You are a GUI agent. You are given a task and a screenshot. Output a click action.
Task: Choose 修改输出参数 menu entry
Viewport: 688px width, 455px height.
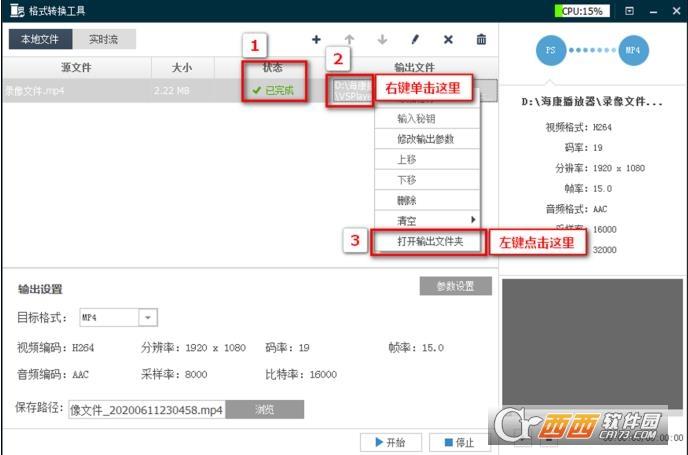(x=427, y=139)
